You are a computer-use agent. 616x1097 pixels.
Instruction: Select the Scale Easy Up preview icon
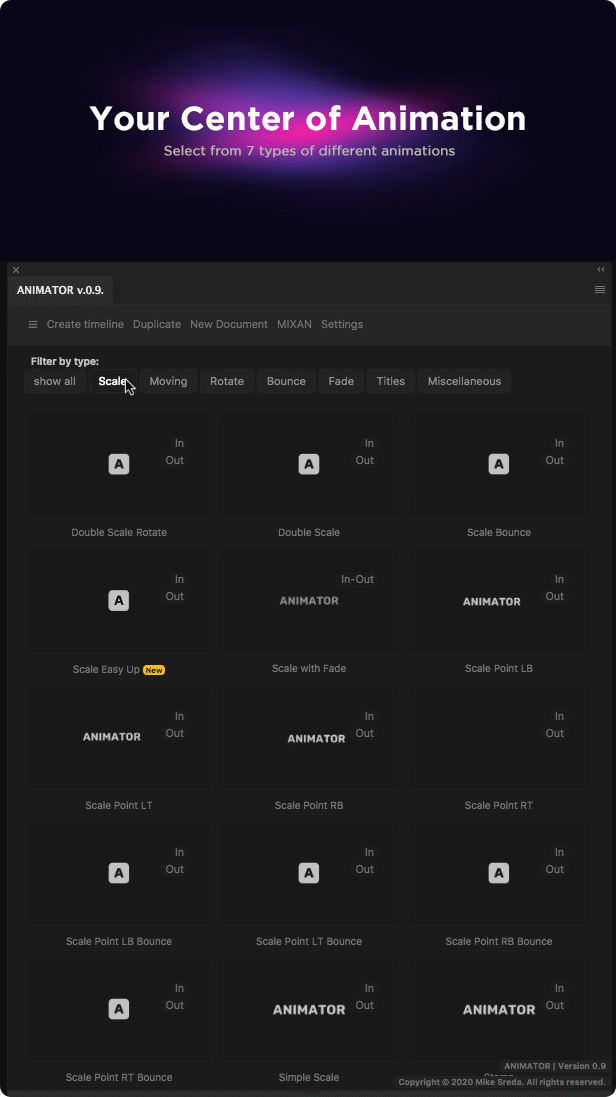[x=119, y=600]
